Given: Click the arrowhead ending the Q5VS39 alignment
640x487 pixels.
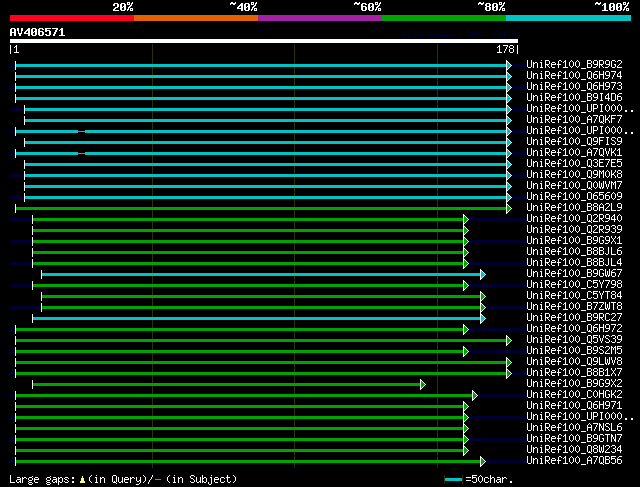Looking at the screenshot, I should [509, 340].
